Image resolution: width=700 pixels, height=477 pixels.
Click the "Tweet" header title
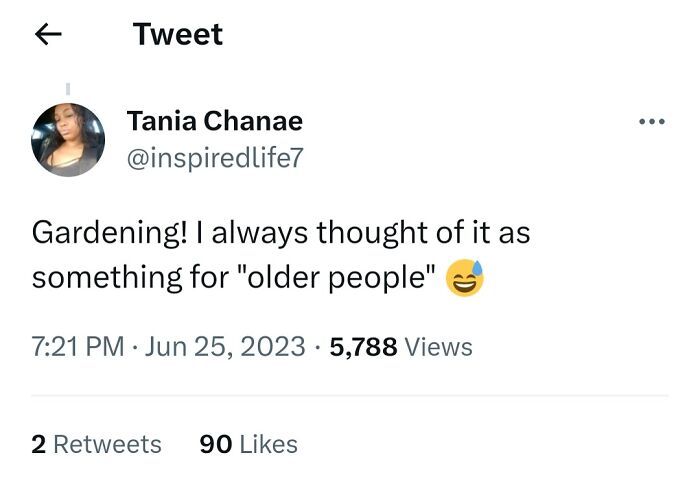coord(177,35)
